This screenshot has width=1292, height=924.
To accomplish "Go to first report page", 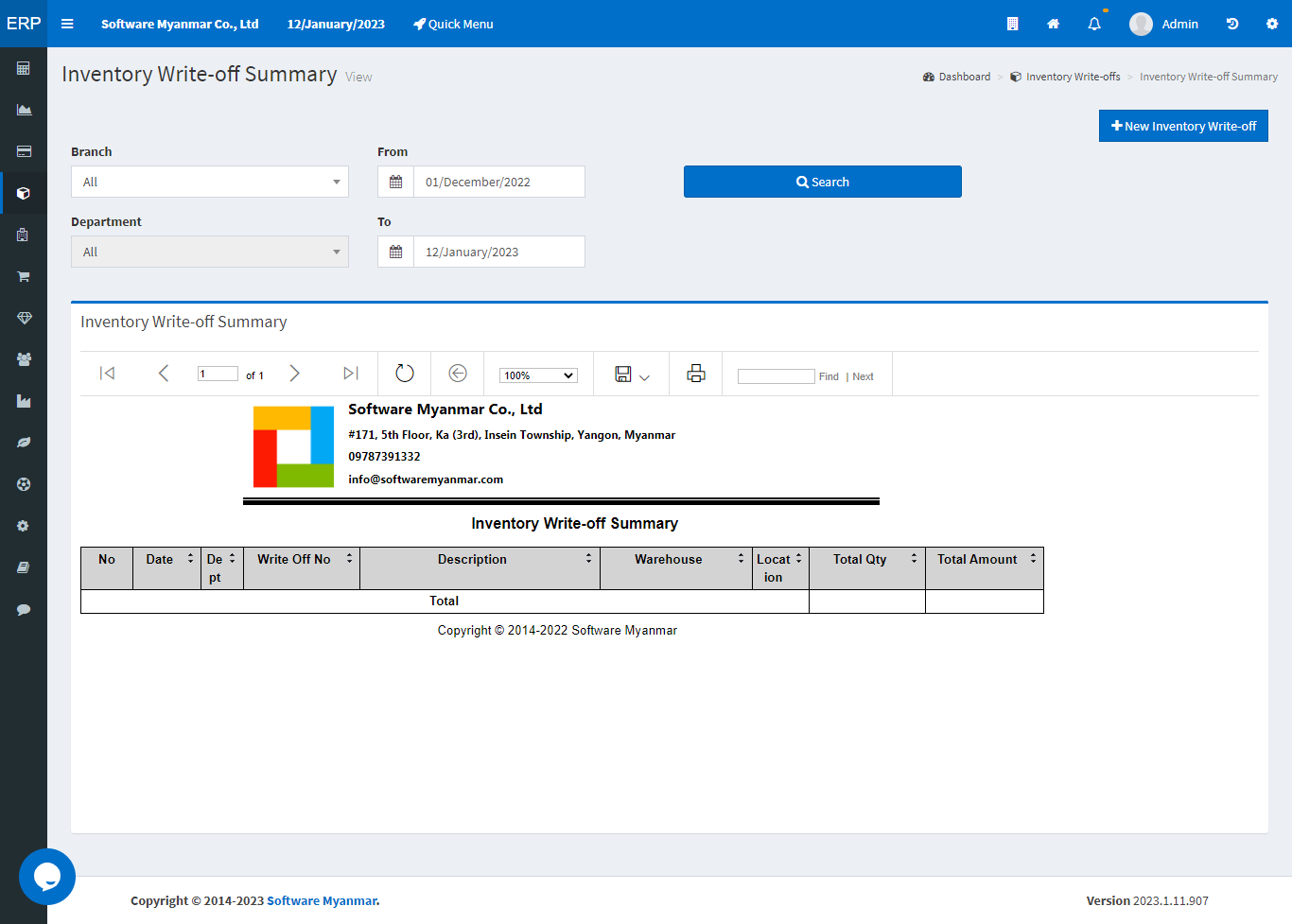I will pyautogui.click(x=108, y=374).
